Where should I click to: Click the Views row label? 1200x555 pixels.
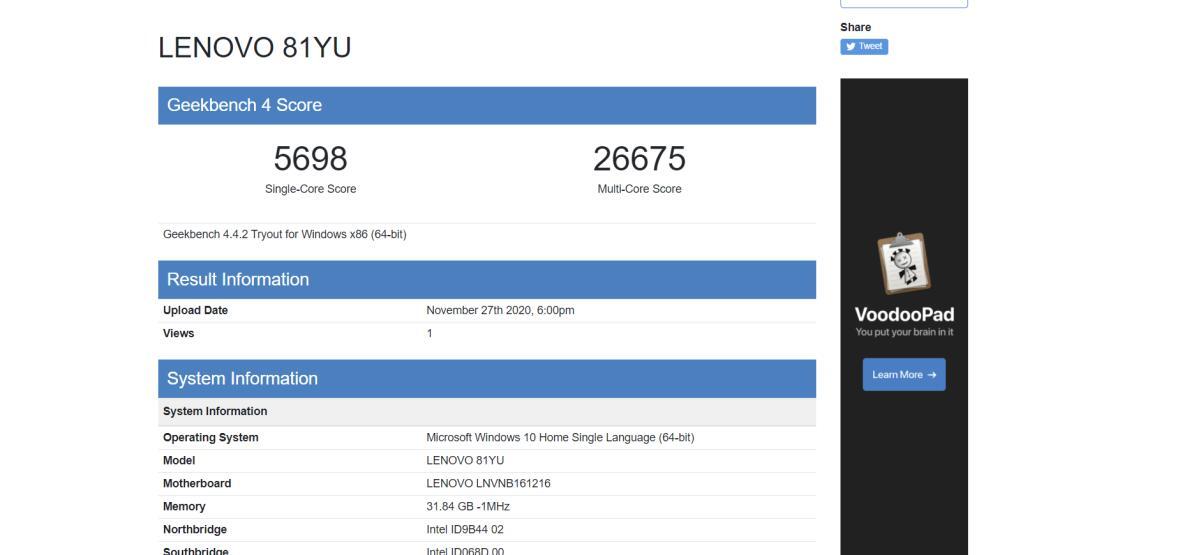click(178, 333)
